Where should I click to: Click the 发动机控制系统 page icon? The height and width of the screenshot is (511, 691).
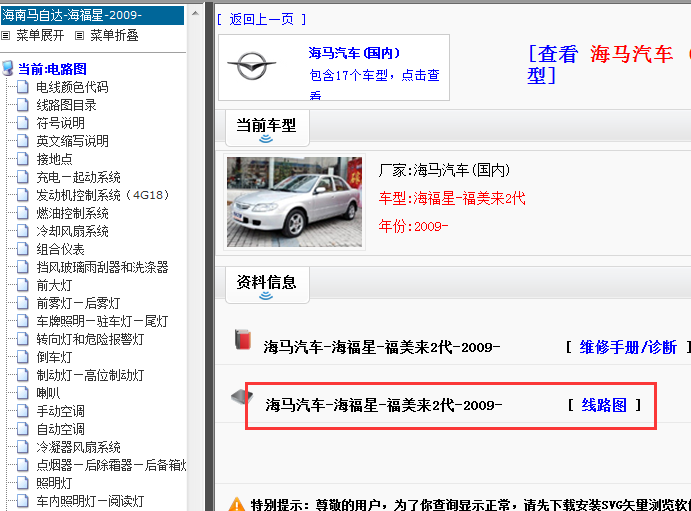(x=22, y=195)
